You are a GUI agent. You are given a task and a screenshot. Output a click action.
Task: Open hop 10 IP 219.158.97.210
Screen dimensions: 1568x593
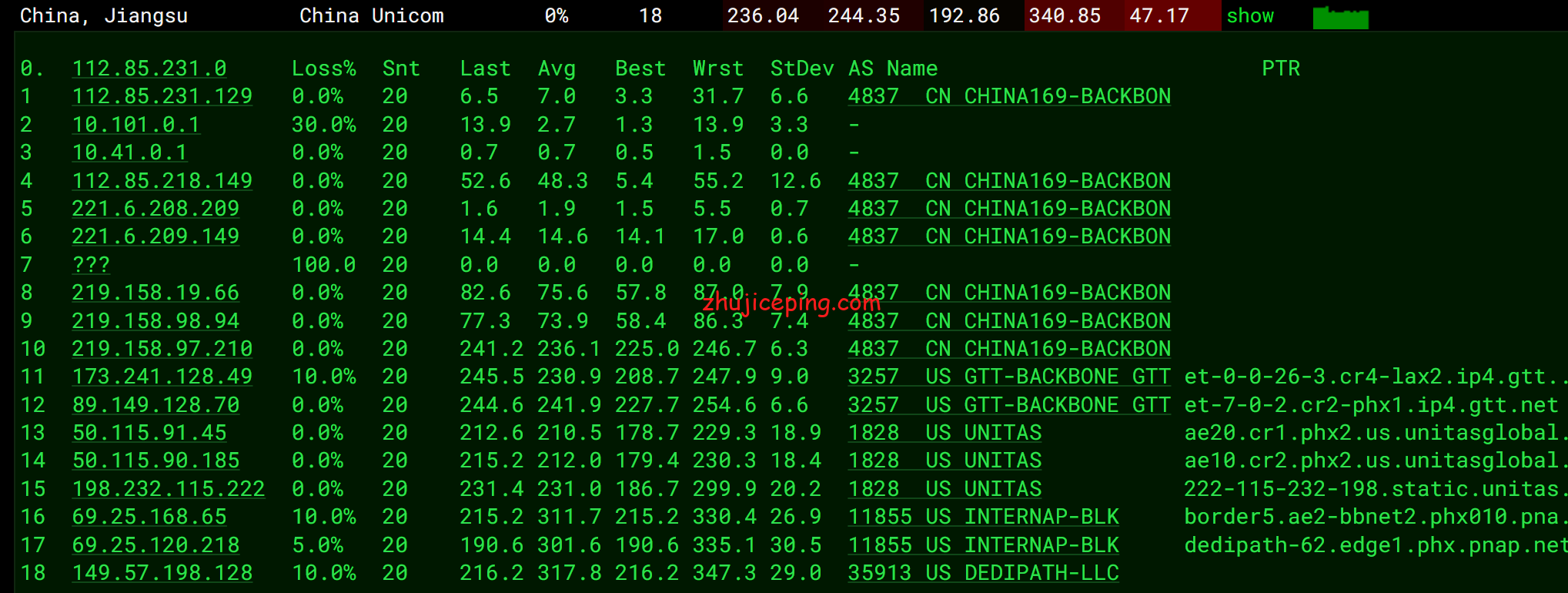162,349
